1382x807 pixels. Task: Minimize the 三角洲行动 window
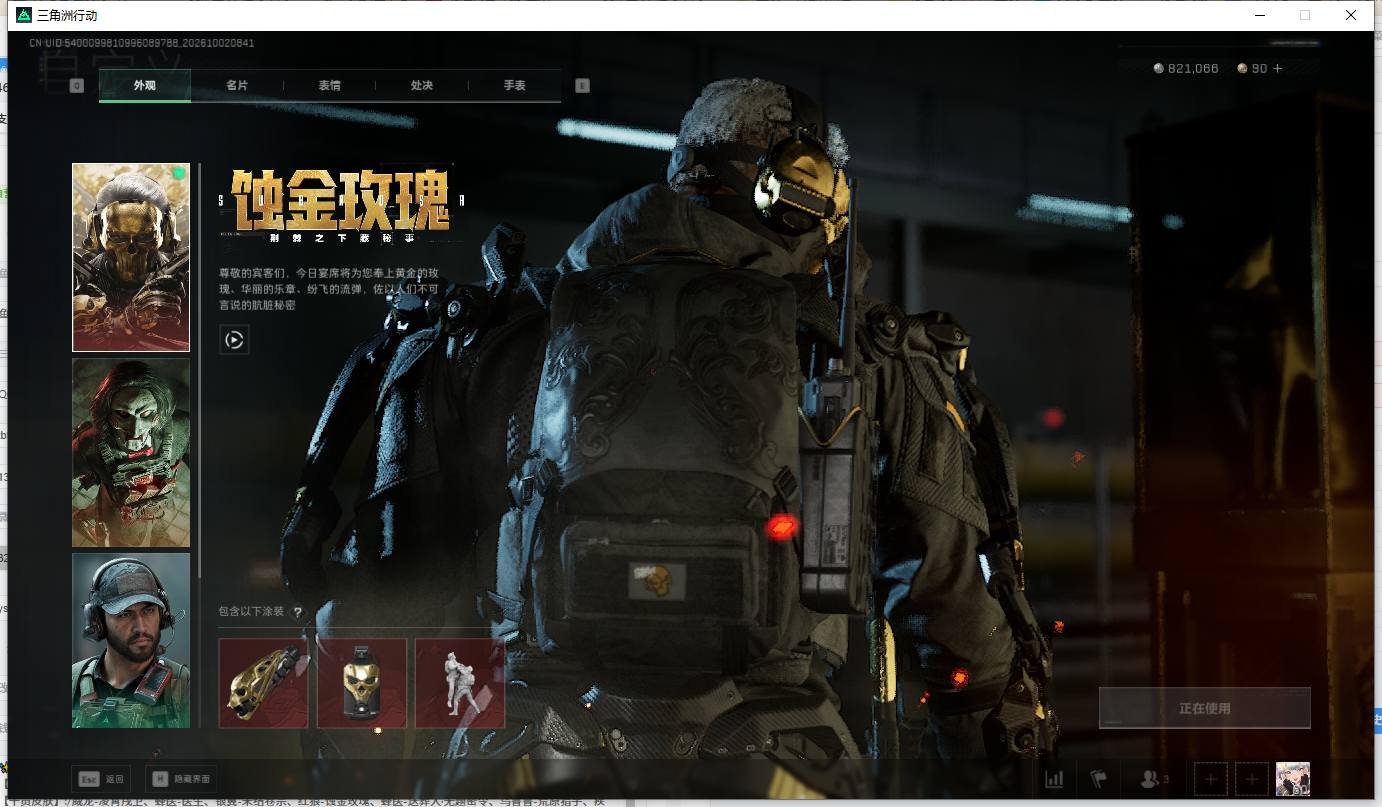click(1259, 16)
